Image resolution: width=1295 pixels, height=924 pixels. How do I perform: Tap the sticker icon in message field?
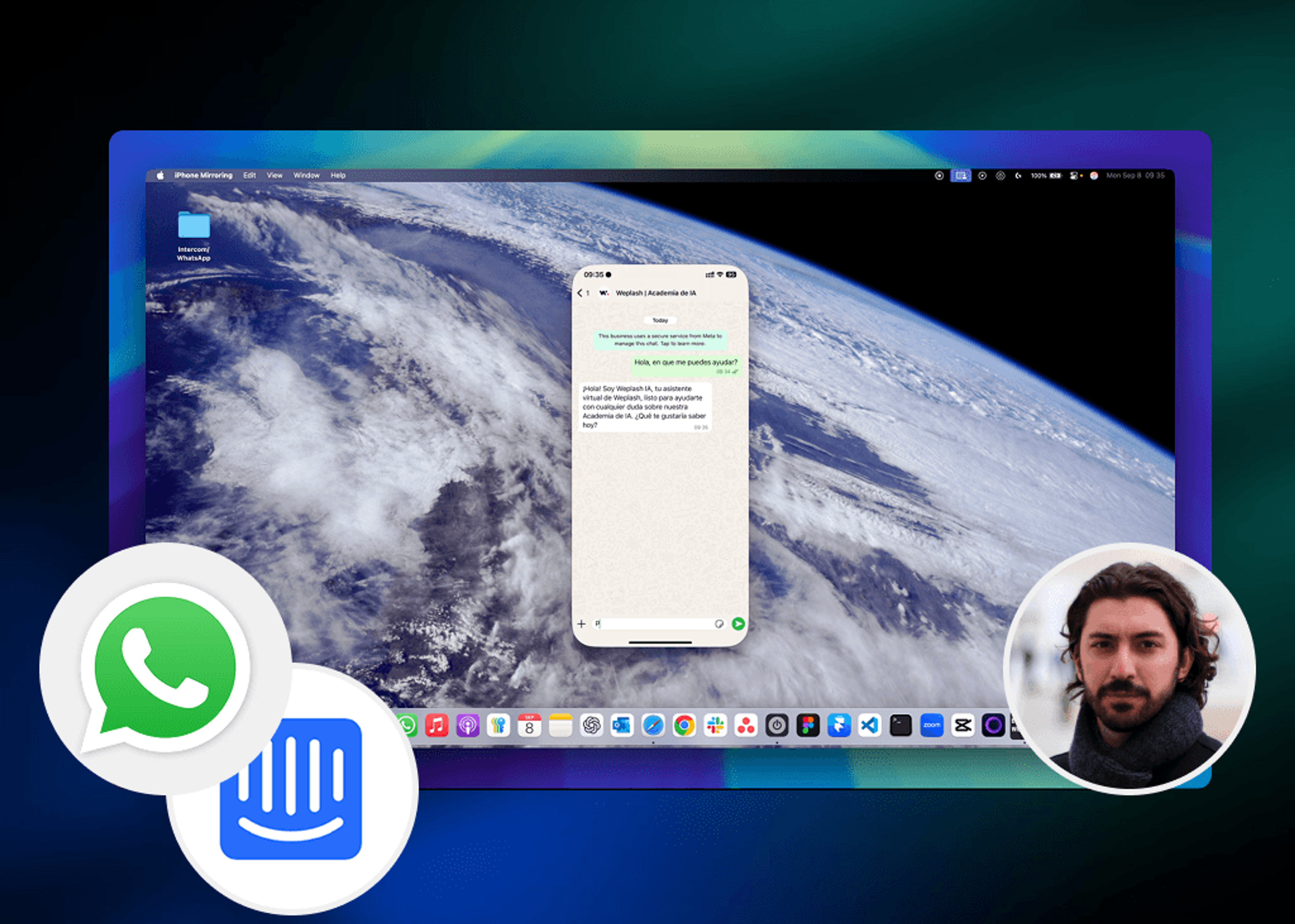[719, 624]
